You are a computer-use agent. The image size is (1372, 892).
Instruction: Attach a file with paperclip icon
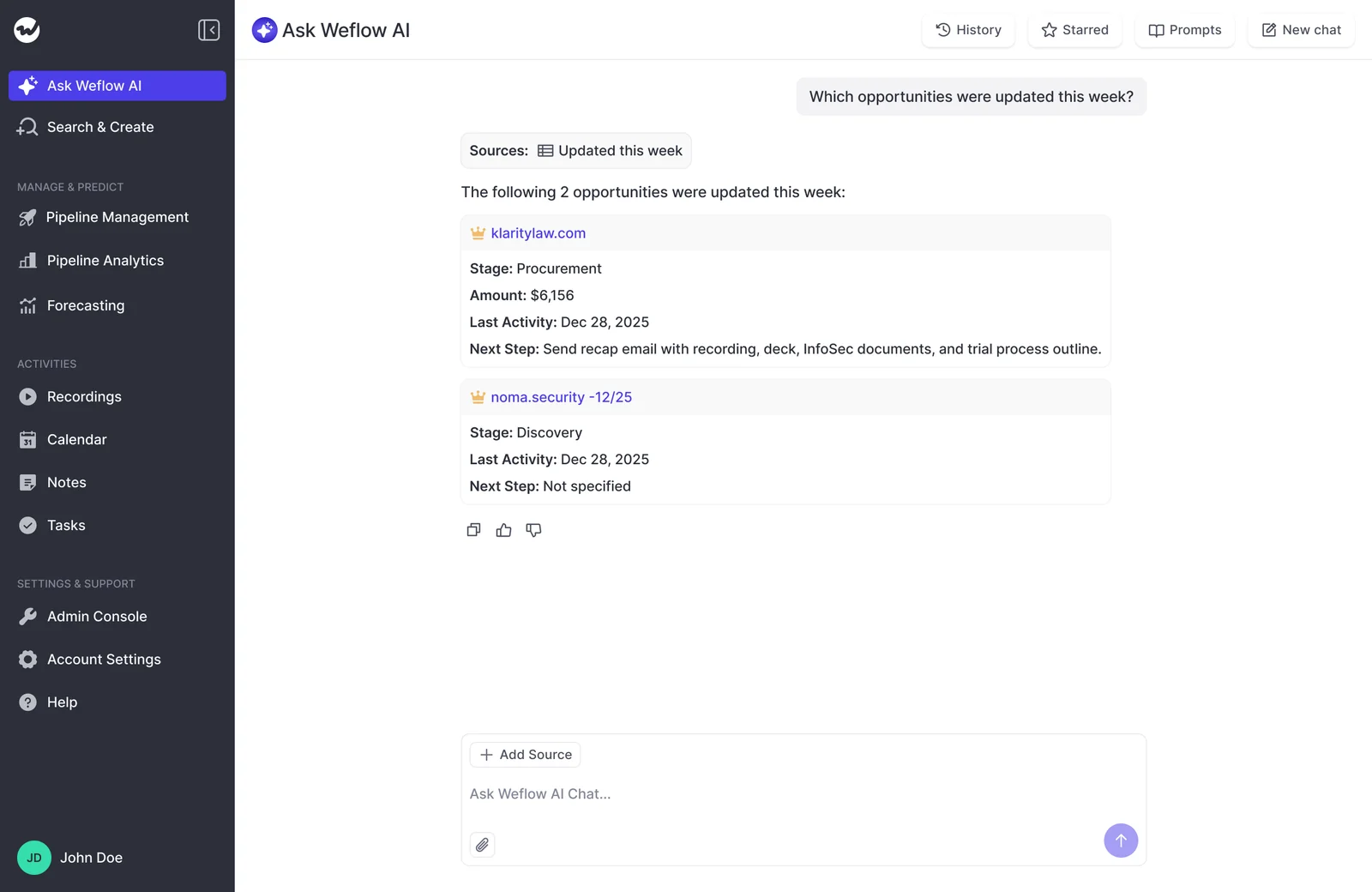coord(482,845)
